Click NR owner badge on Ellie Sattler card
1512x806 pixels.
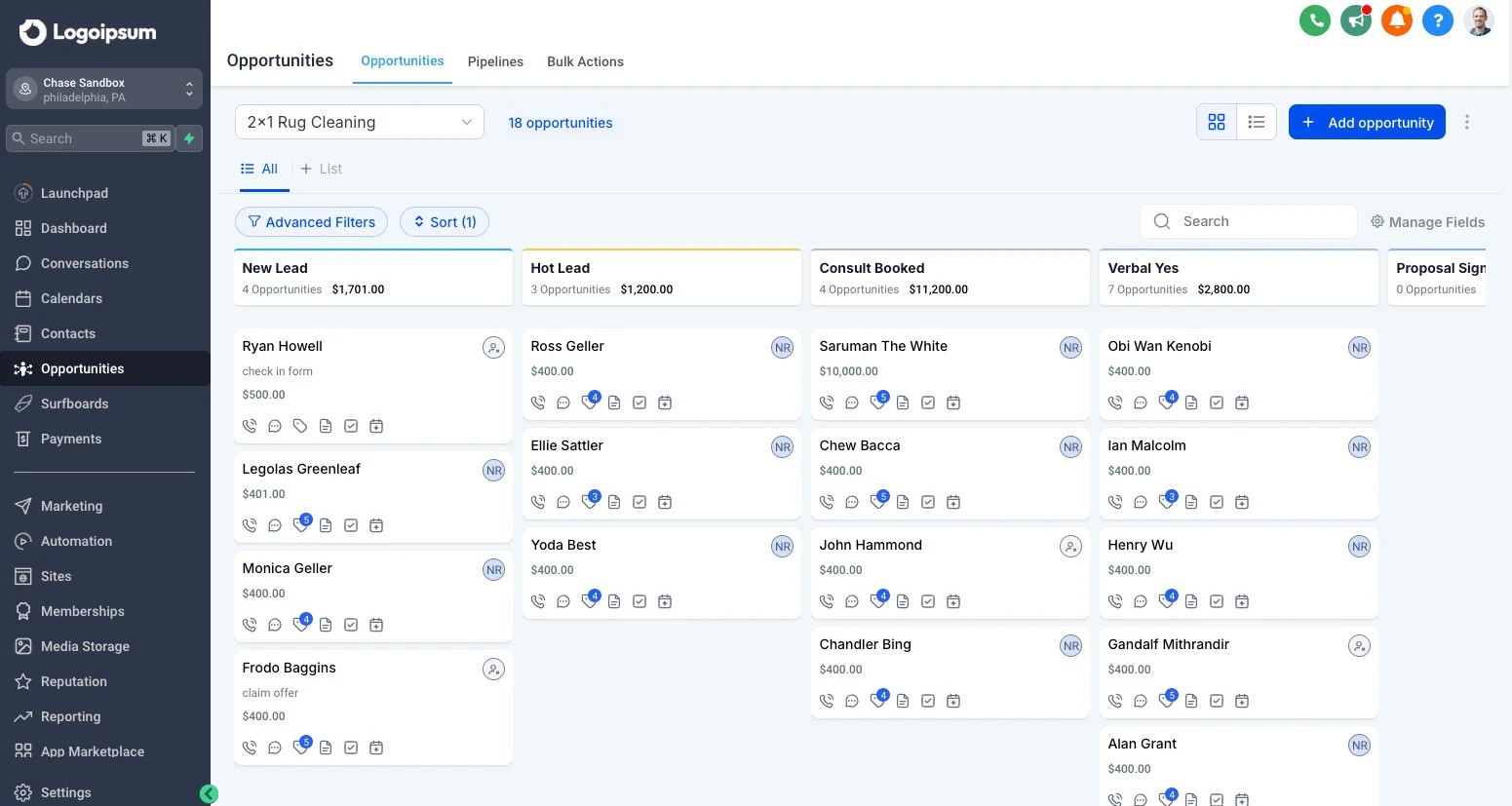pyautogui.click(x=783, y=446)
